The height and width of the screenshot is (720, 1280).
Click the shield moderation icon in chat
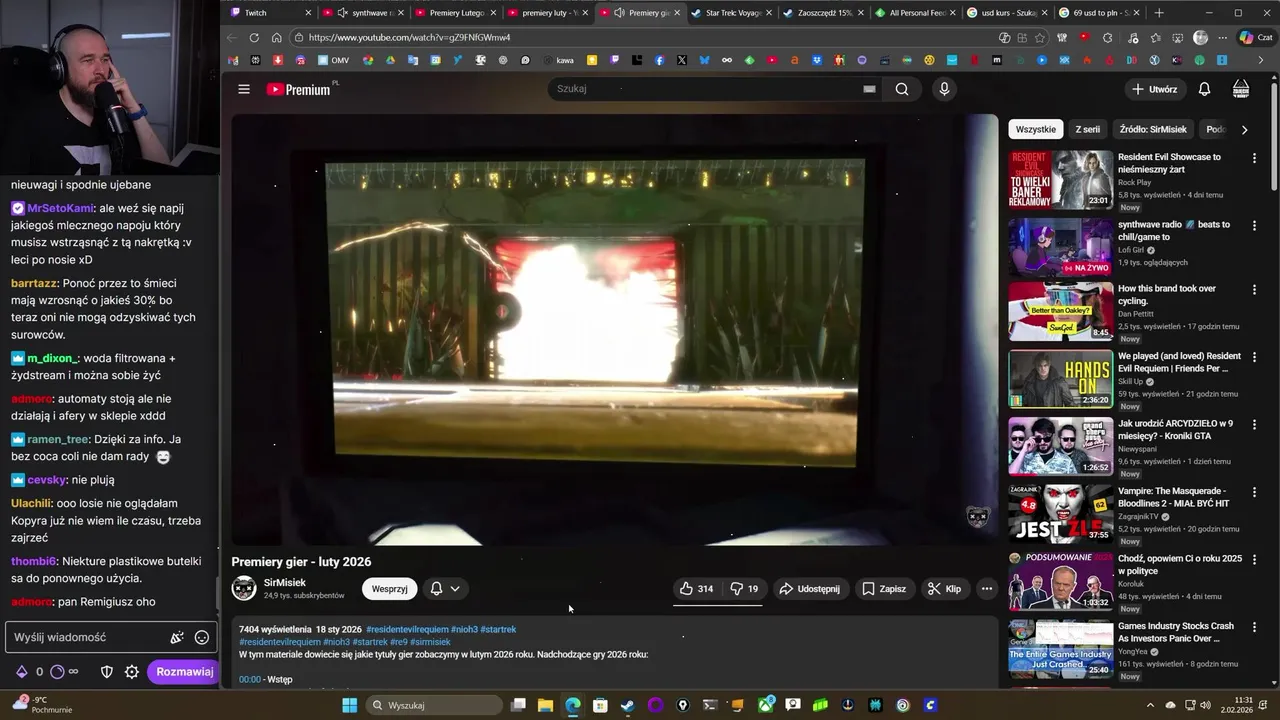pyautogui.click(x=107, y=672)
